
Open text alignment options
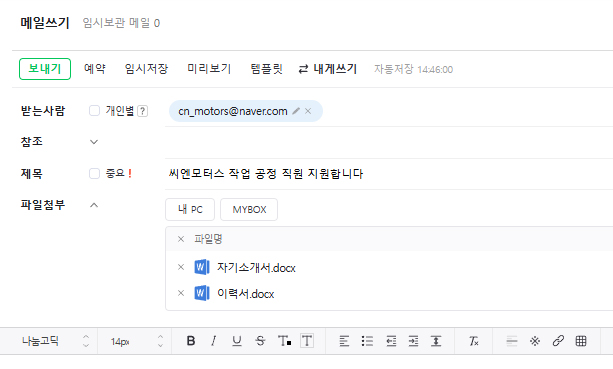344,341
